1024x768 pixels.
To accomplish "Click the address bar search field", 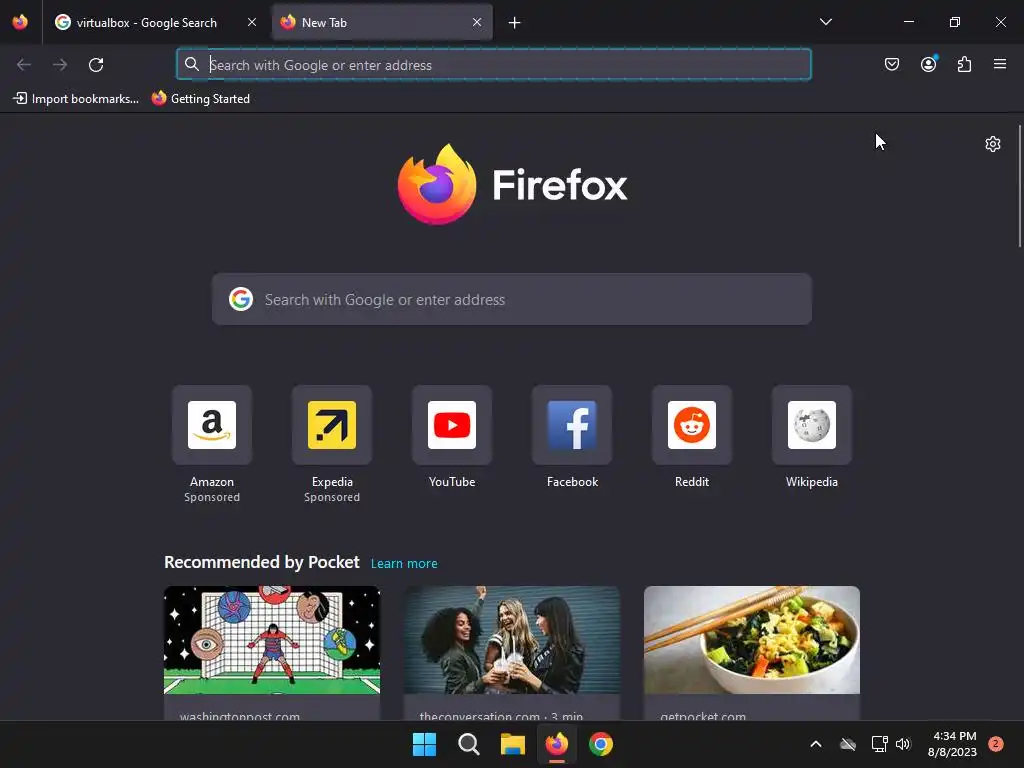I will tap(494, 65).
